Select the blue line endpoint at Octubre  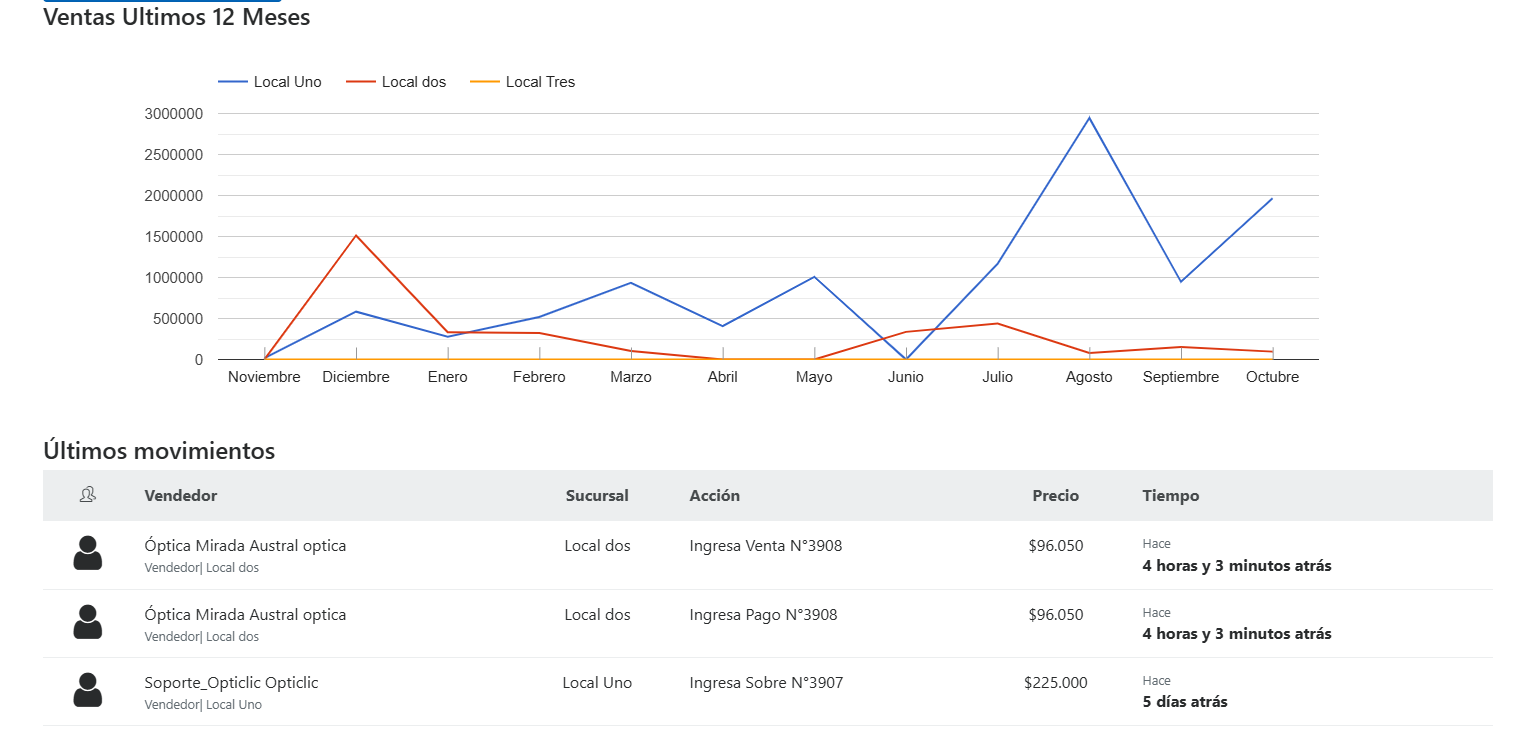[x=1272, y=199]
